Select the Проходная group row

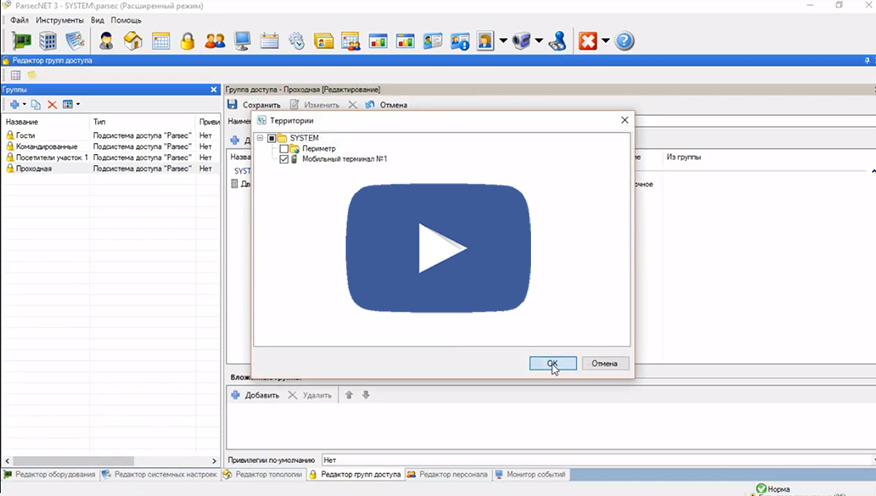pyautogui.click(x=111, y=169)
